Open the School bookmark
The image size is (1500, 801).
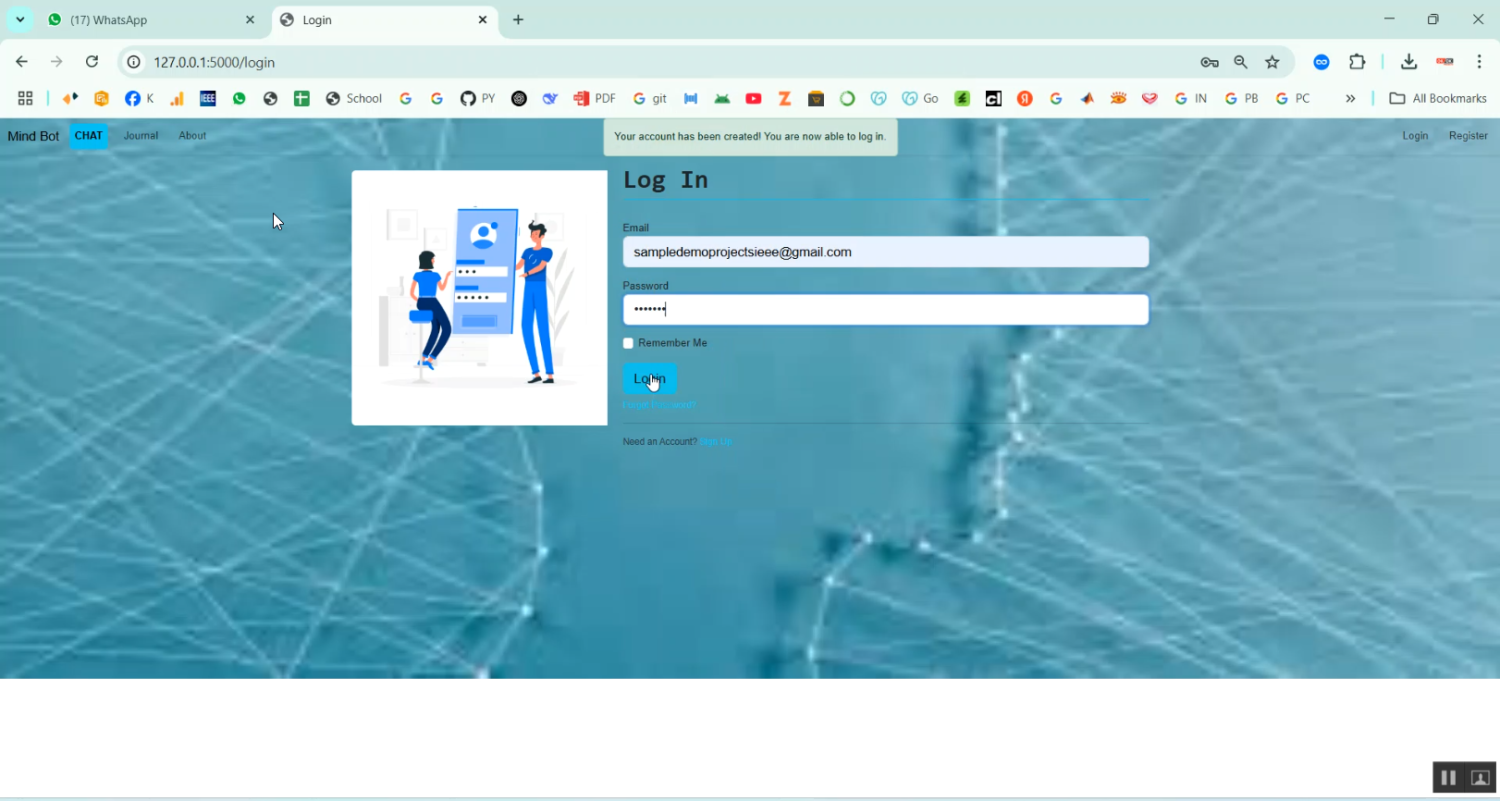point(354,98)
